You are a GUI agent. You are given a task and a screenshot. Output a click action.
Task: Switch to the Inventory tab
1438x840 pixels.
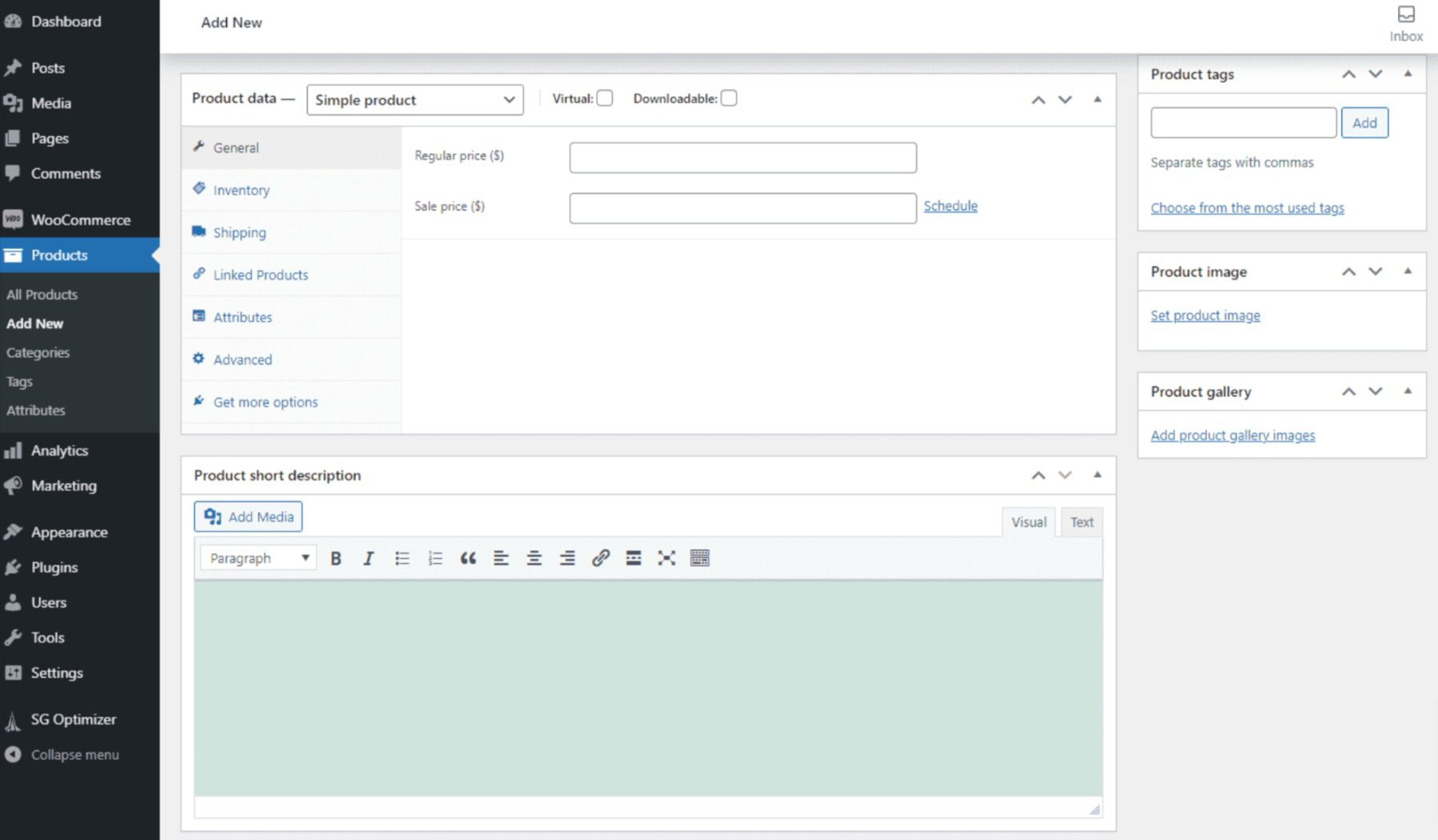point(240,190)
